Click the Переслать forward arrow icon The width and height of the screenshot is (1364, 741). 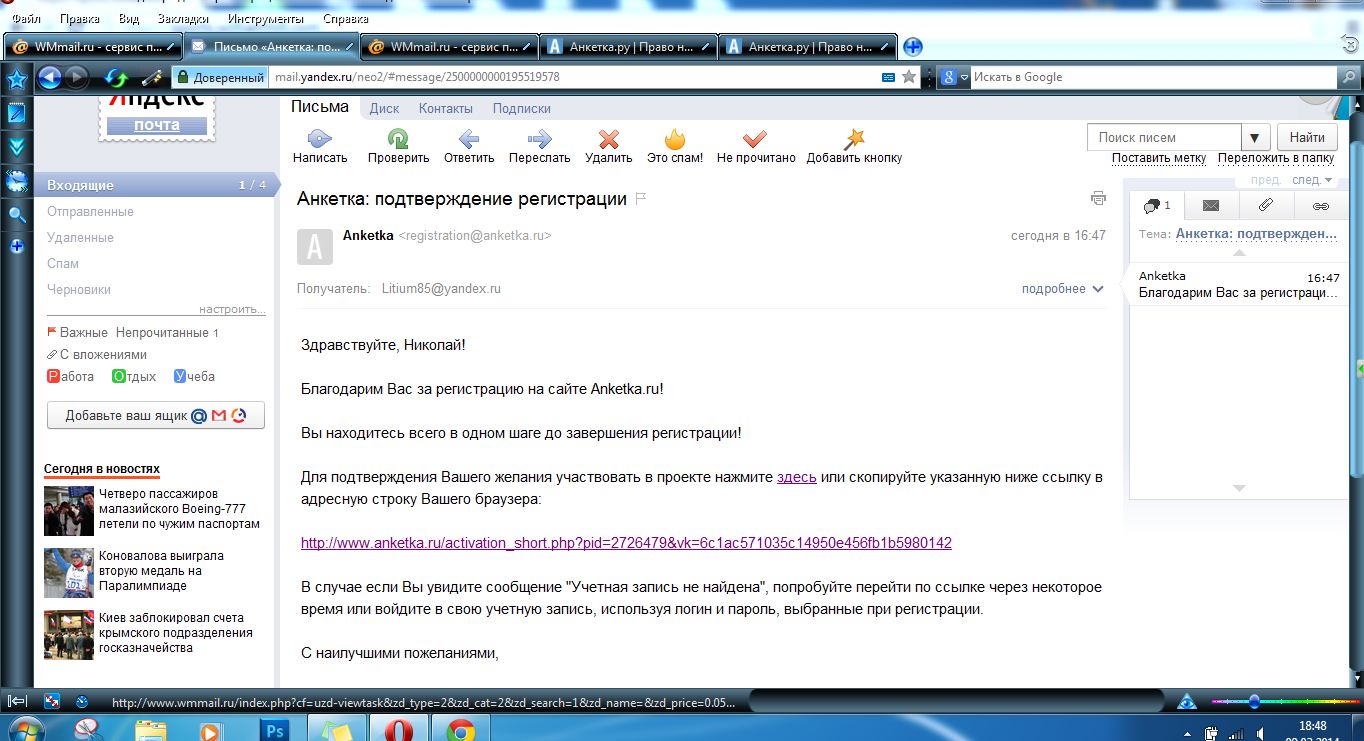pos(539,138)
